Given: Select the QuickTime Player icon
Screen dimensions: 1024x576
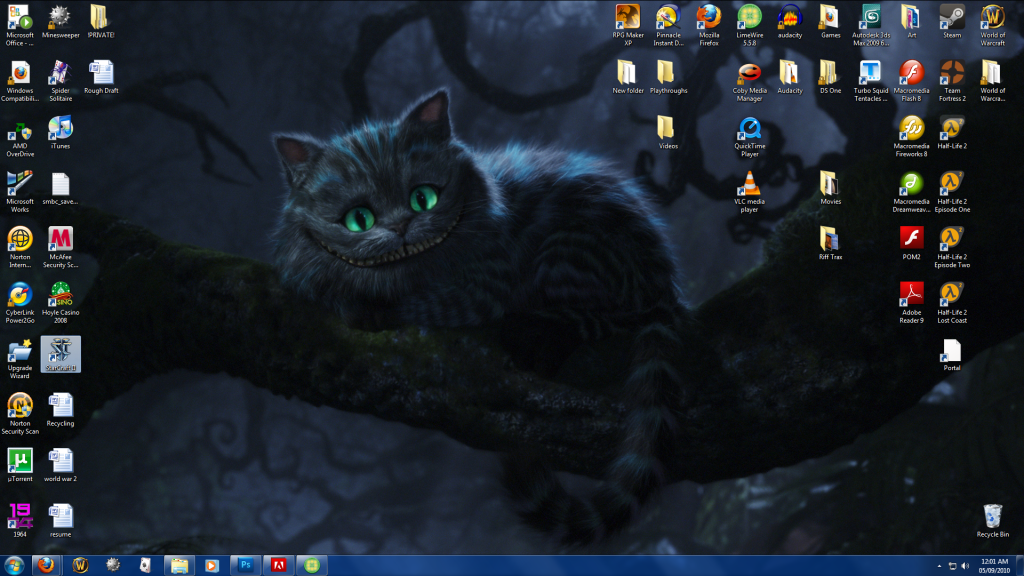Looking at the screenshot, I should click(x=749, y=136).
